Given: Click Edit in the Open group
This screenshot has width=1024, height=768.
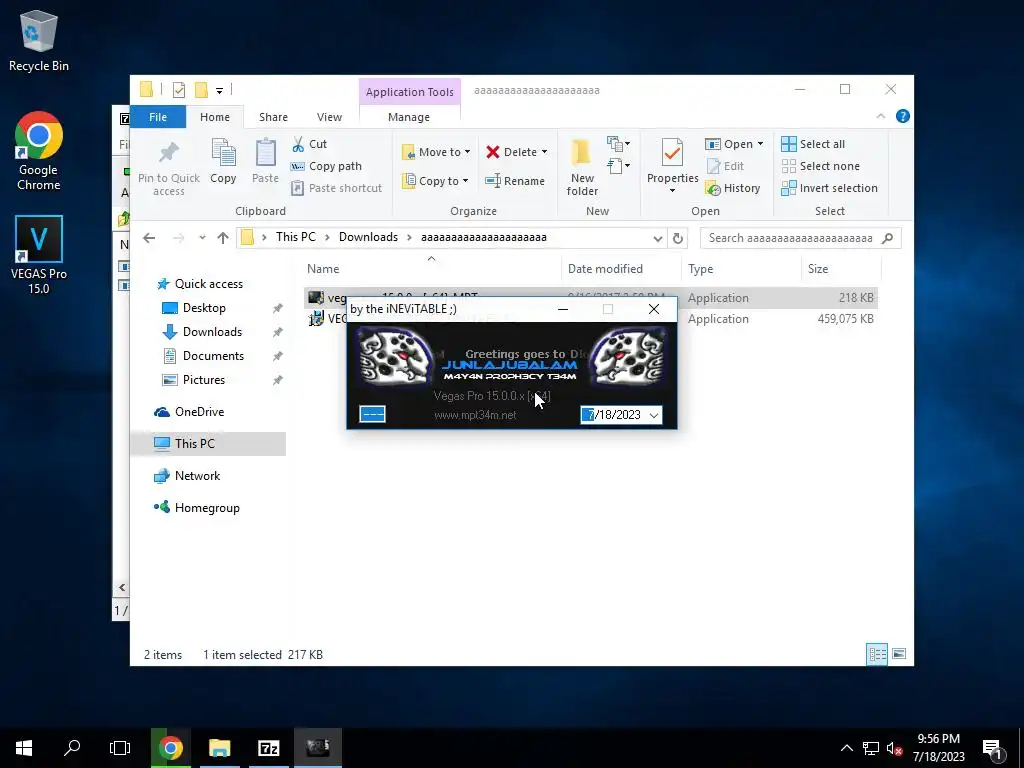Looking at the screenshot, I should [725, 167].
